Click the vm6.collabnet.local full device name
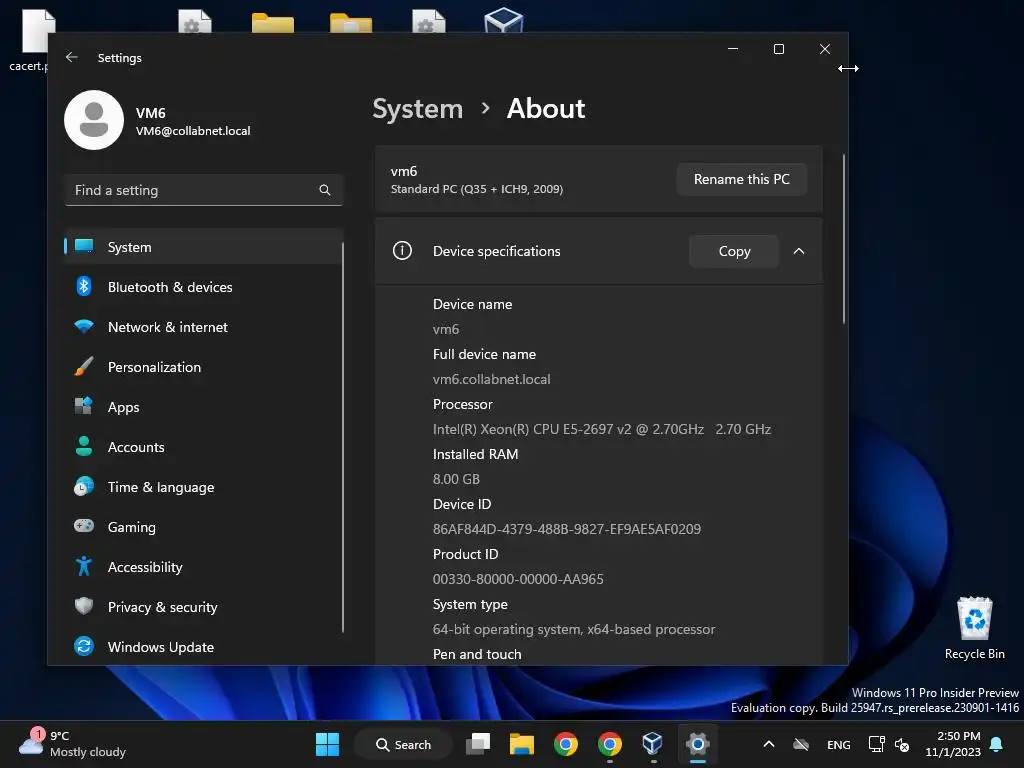Image resolution: width=1024 pixels, height=768 pixels. point(492,379)
